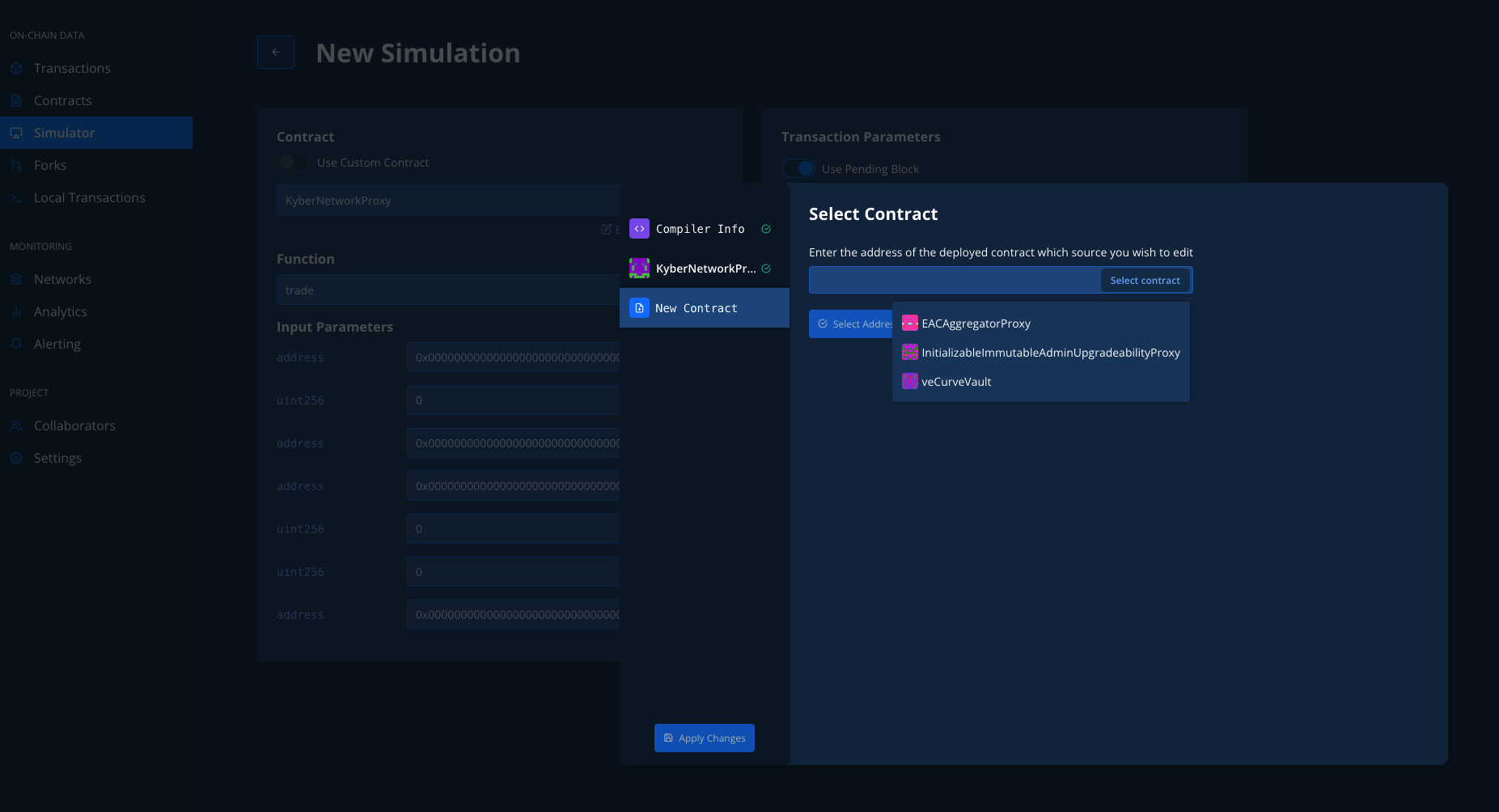Click the KyberNetworkProxy identicon

[639, 268]
